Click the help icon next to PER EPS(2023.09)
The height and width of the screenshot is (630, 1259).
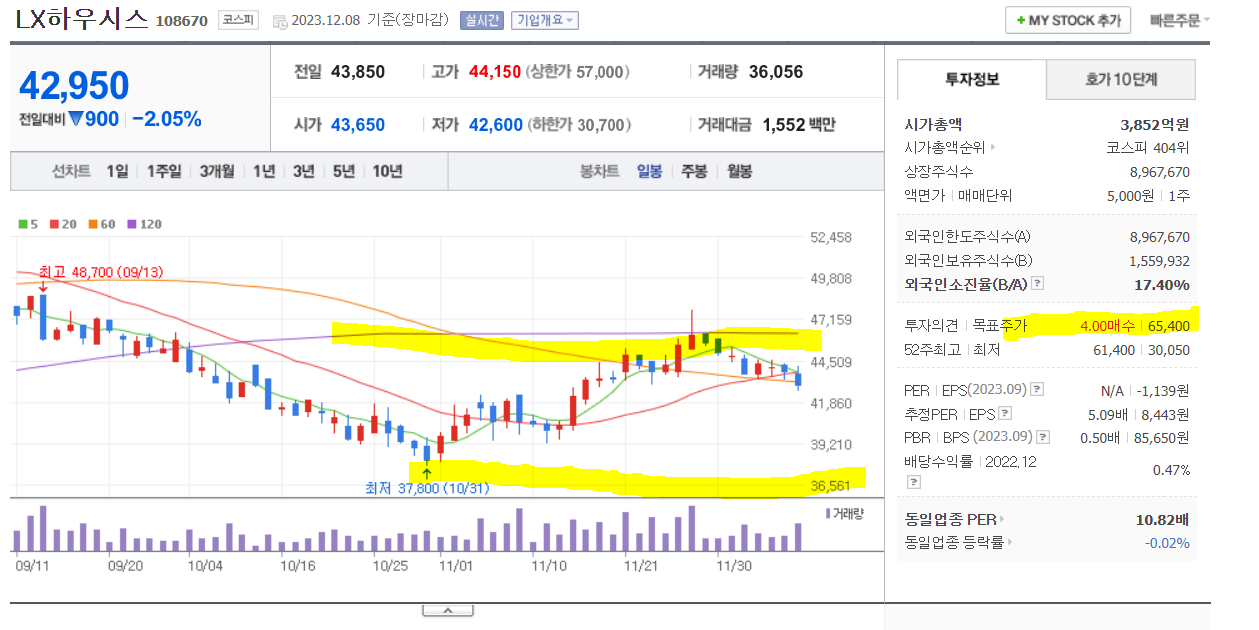tap(1037, 390)
